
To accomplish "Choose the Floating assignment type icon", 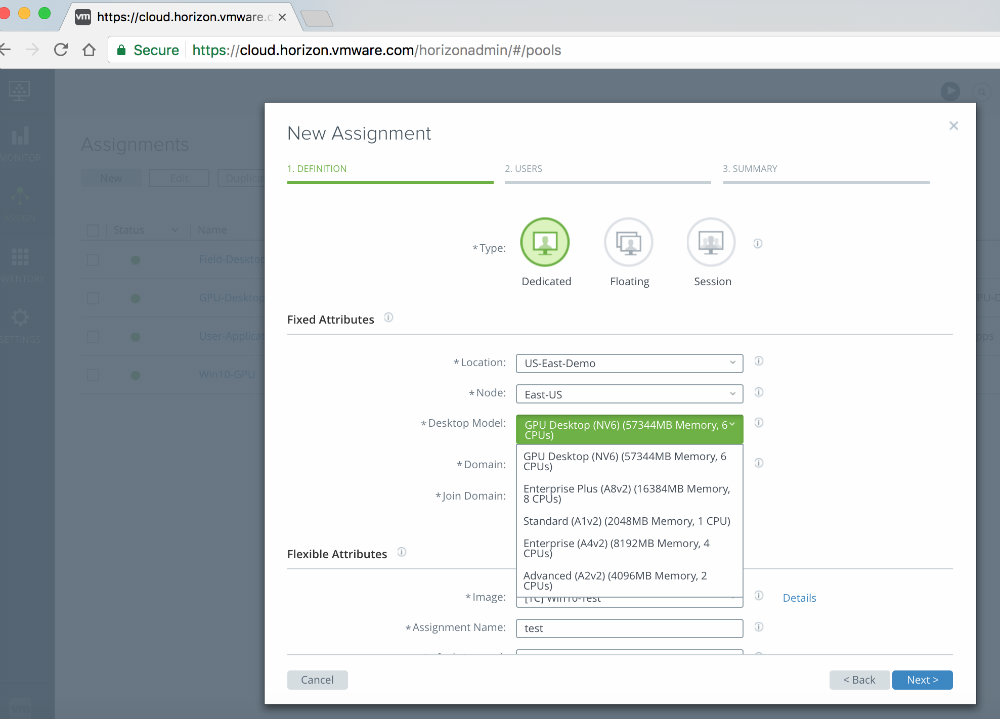I will (x=628, y=243).
